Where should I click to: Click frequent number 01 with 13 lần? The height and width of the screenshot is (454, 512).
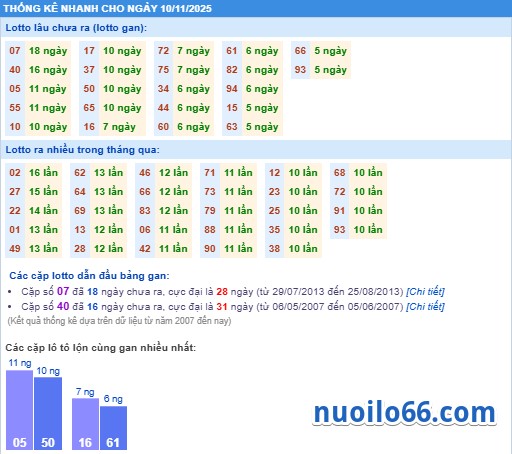tap(15, 230)
